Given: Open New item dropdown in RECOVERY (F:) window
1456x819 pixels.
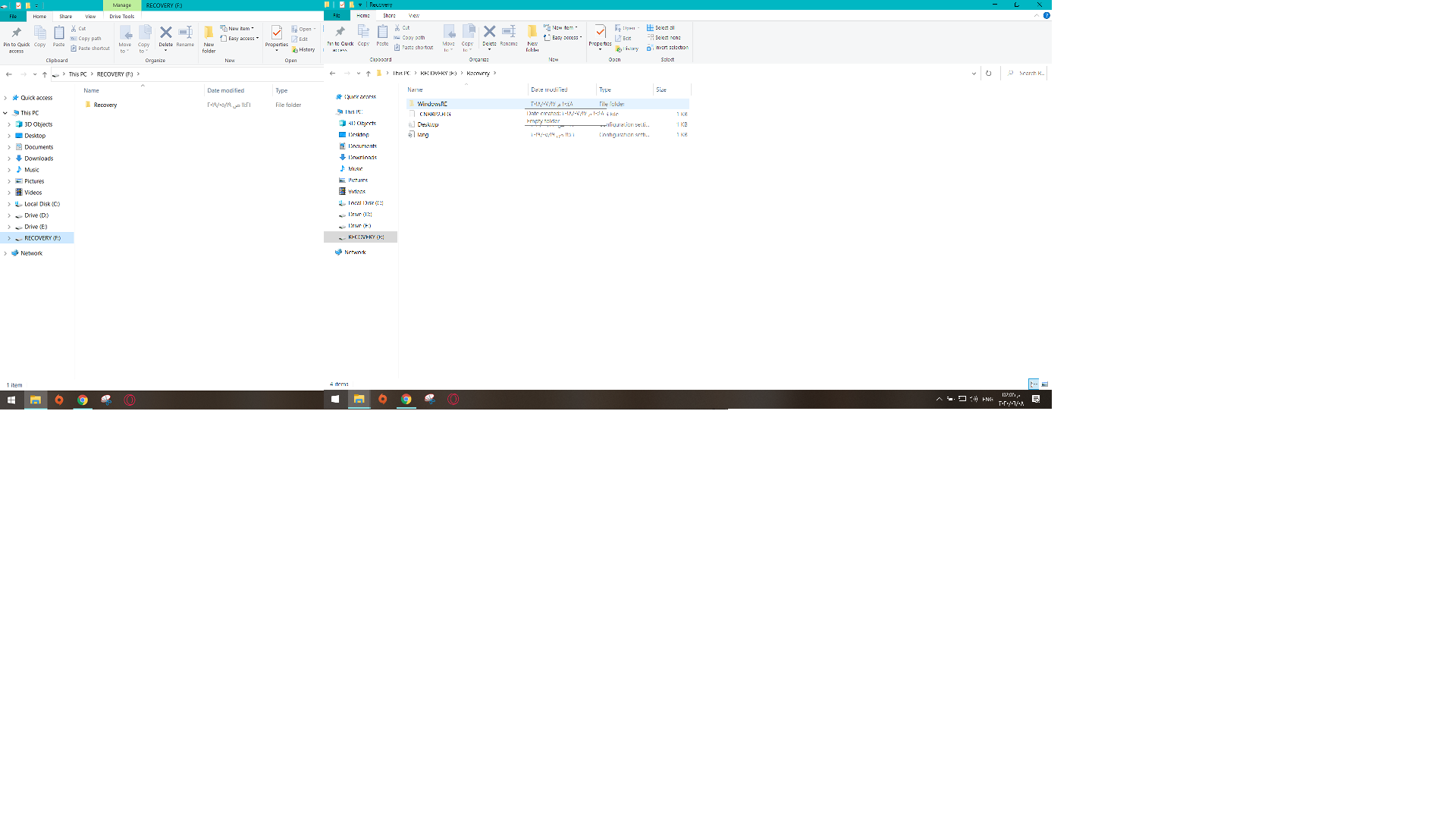Looking at the screenshot, I should pyautogui.click(x=237, y=28).
